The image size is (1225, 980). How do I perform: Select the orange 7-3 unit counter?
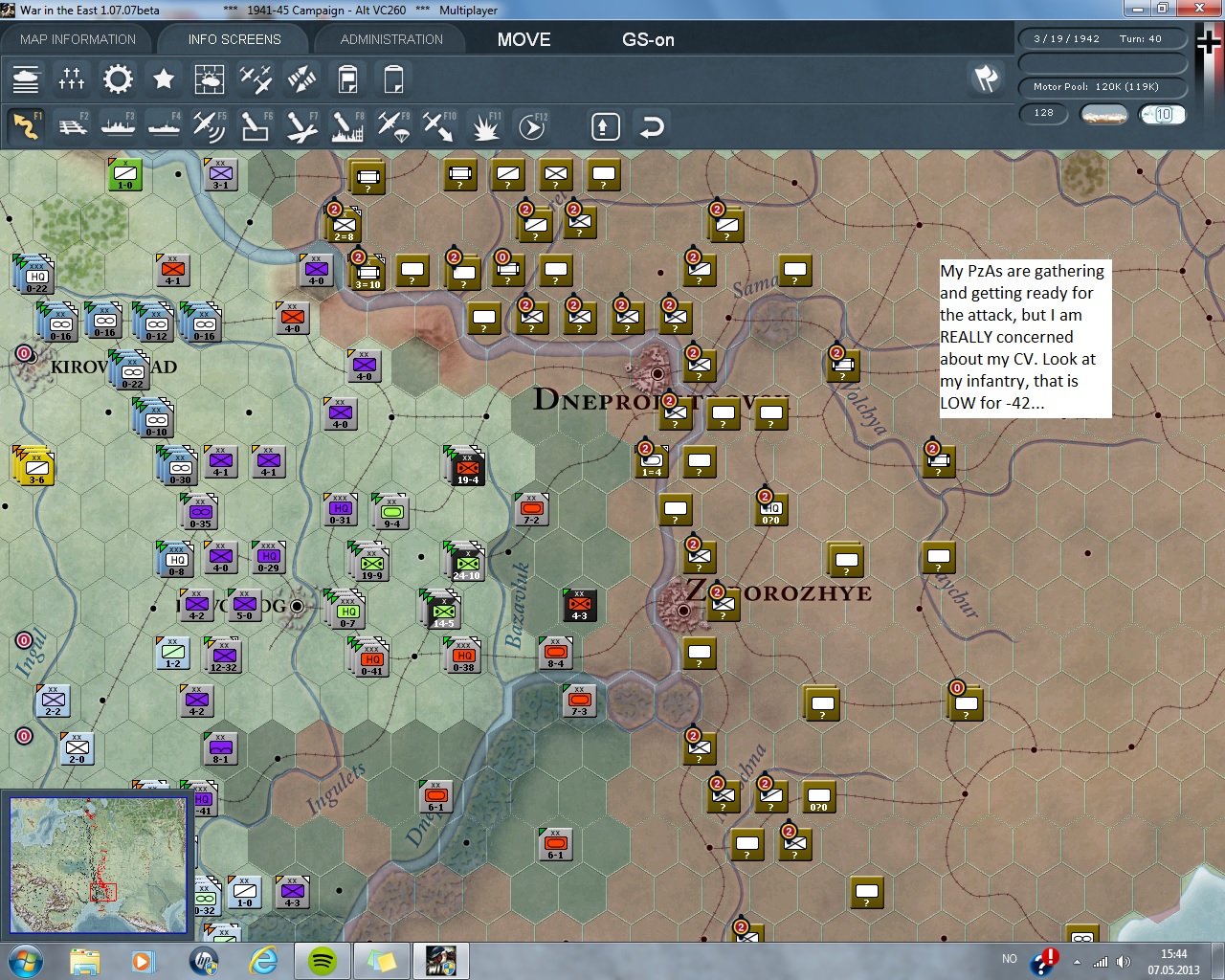point(579,701)
